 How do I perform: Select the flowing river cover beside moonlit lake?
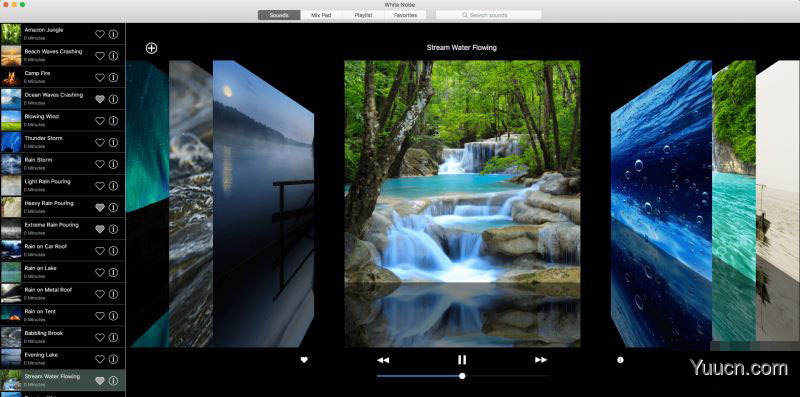point(191,204)
